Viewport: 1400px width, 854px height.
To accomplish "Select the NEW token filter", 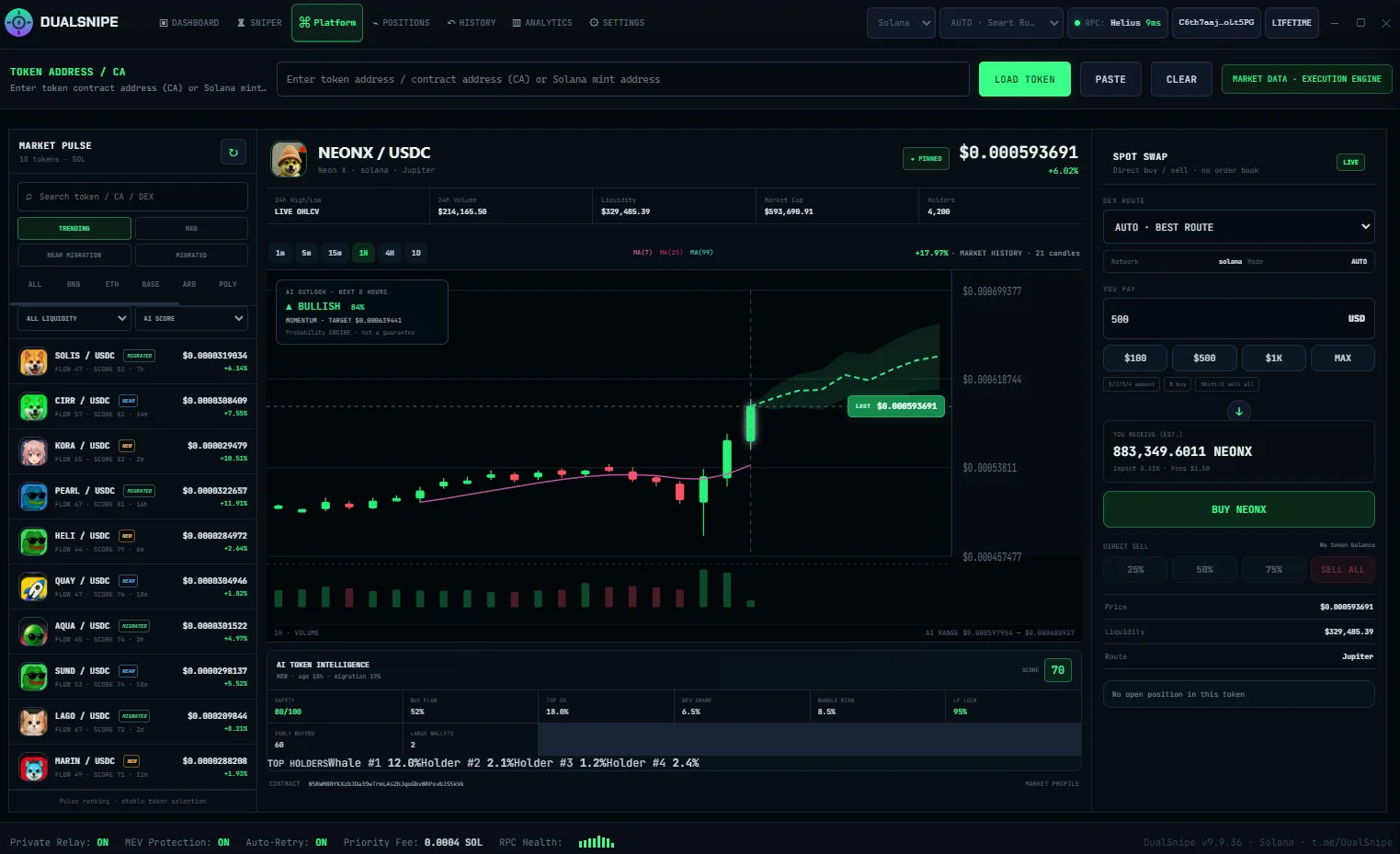I will 191,228.
